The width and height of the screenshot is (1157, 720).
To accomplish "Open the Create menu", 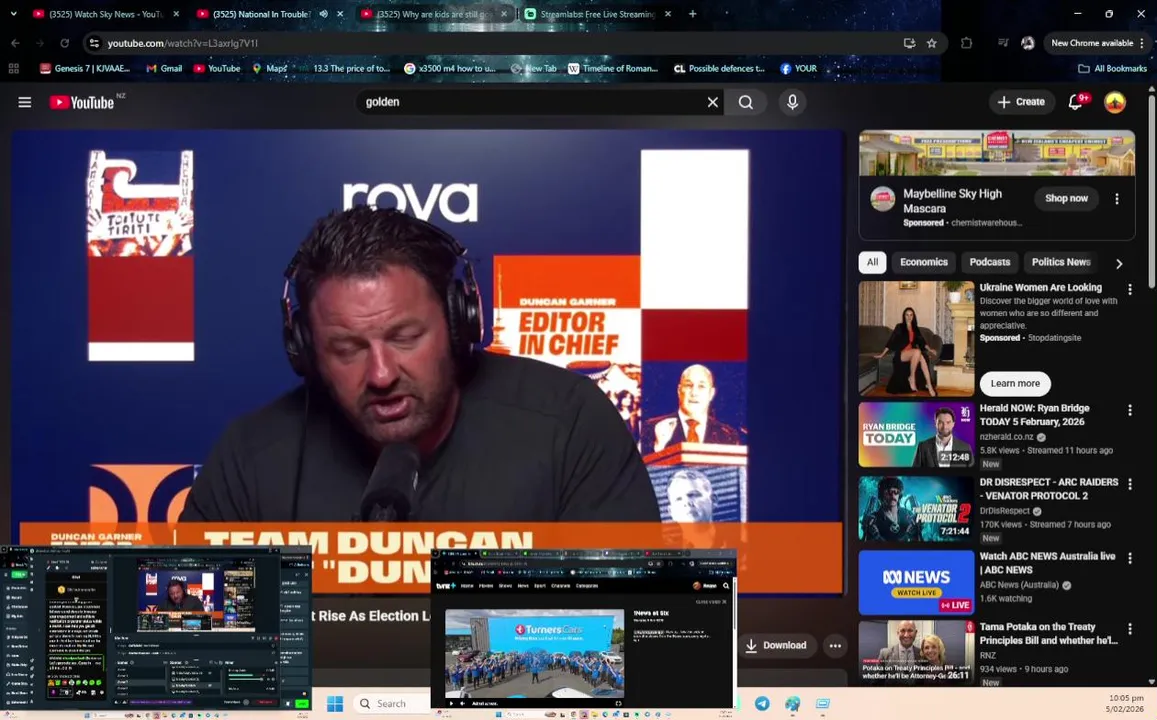I will point(1021,102).
